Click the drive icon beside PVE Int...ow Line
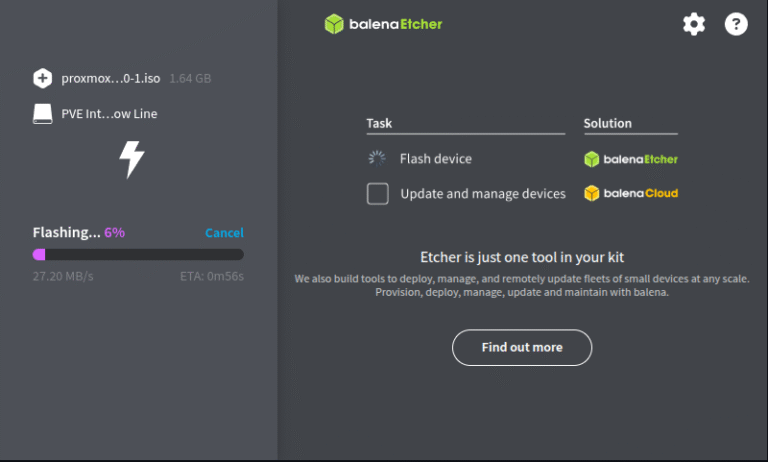 click(x=43, y=114)
